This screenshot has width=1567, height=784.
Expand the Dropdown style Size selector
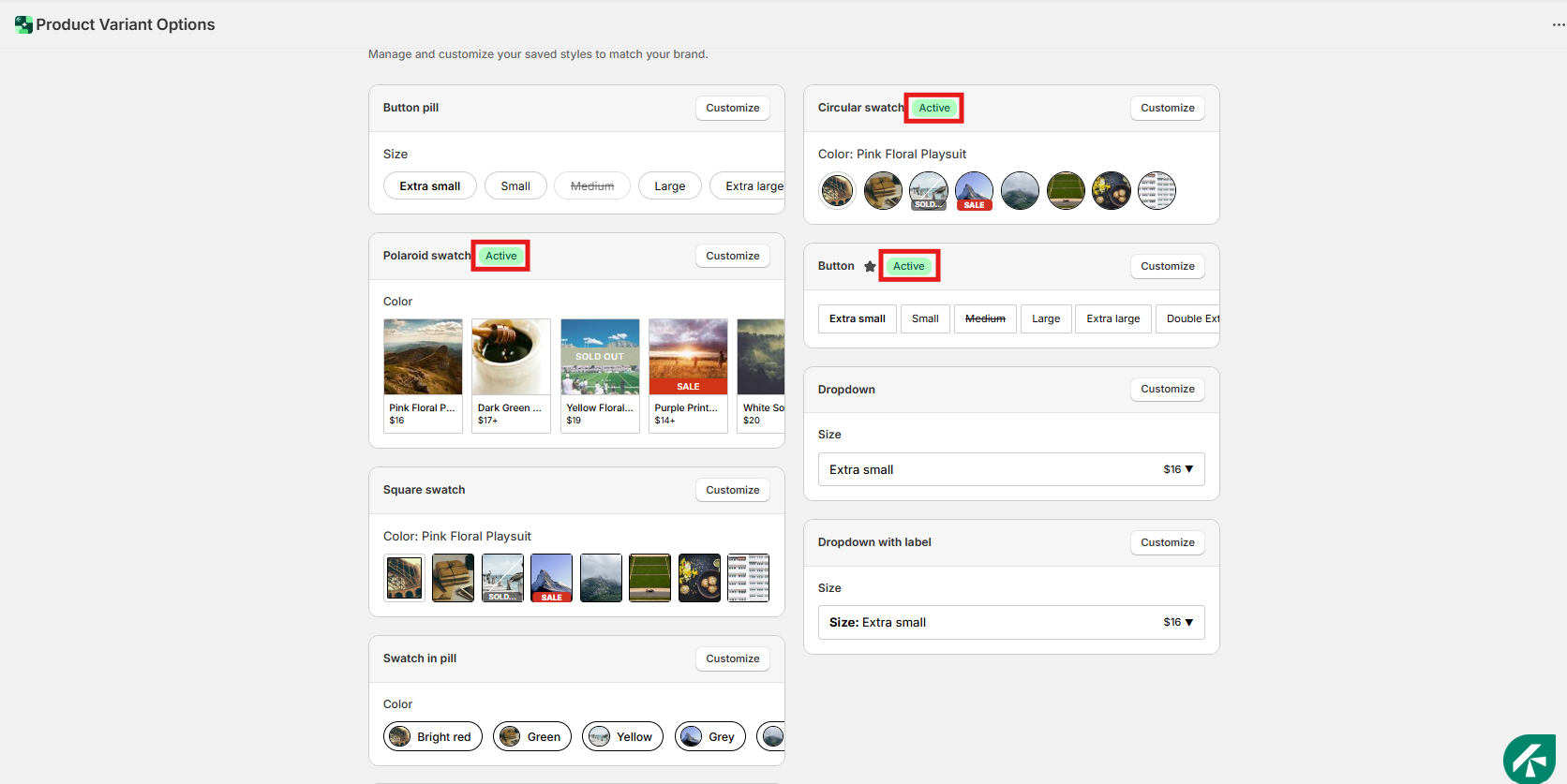coord(1011,469)
